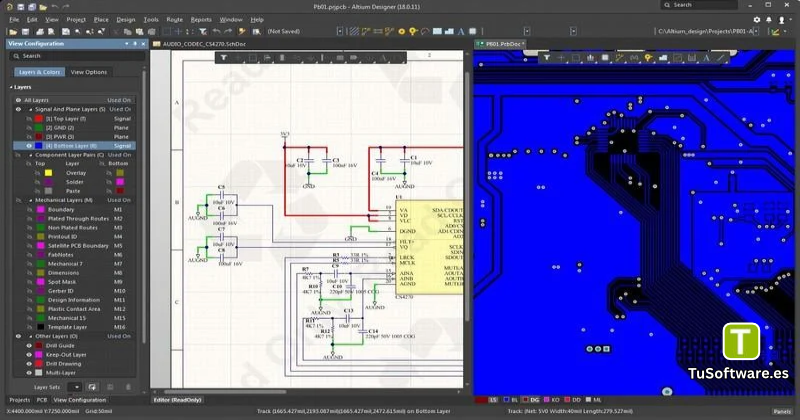Click the print preview icon in the toolbar
Viewport: 800px width, 420px height.
[52, 32]
